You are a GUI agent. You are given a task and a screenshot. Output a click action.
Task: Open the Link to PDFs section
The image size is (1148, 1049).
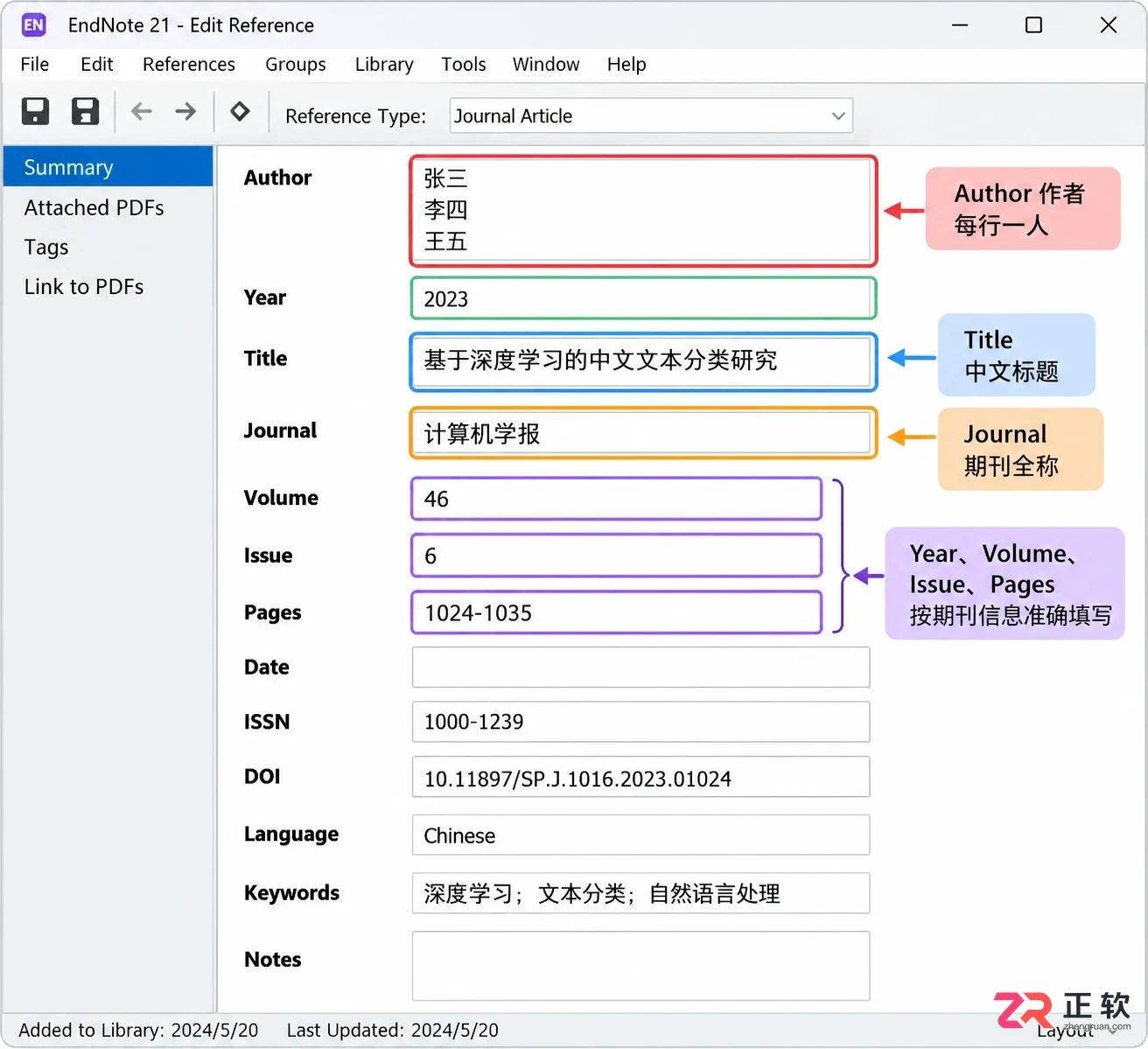84,287
